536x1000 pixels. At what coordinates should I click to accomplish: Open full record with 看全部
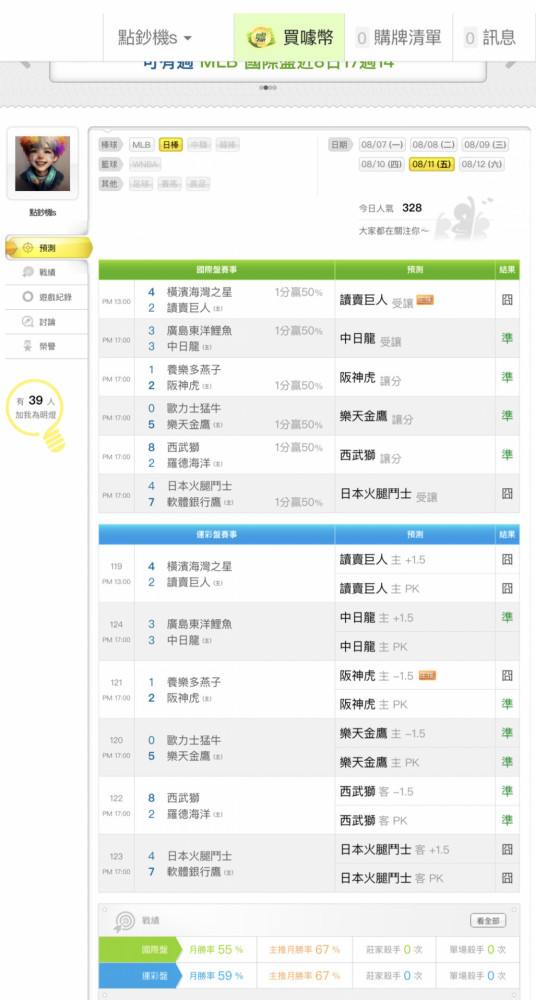[x=488, y=920]
